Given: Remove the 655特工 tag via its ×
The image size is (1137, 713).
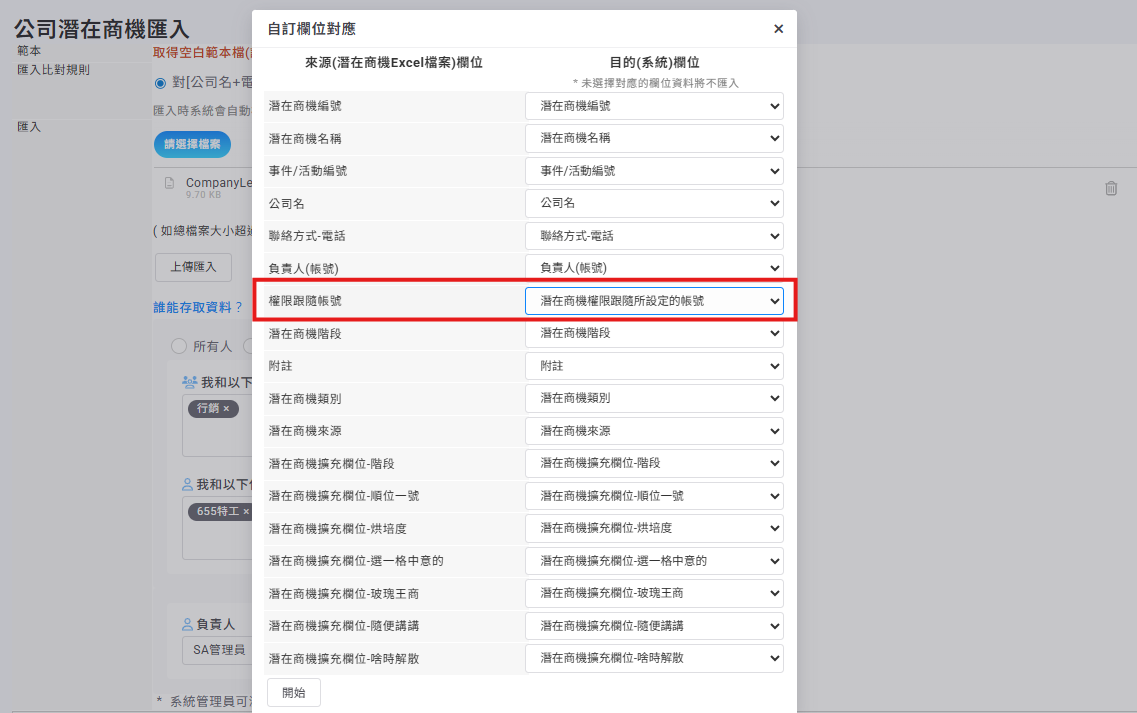Looking at the screenshot, I should click(x=245, y=511).
